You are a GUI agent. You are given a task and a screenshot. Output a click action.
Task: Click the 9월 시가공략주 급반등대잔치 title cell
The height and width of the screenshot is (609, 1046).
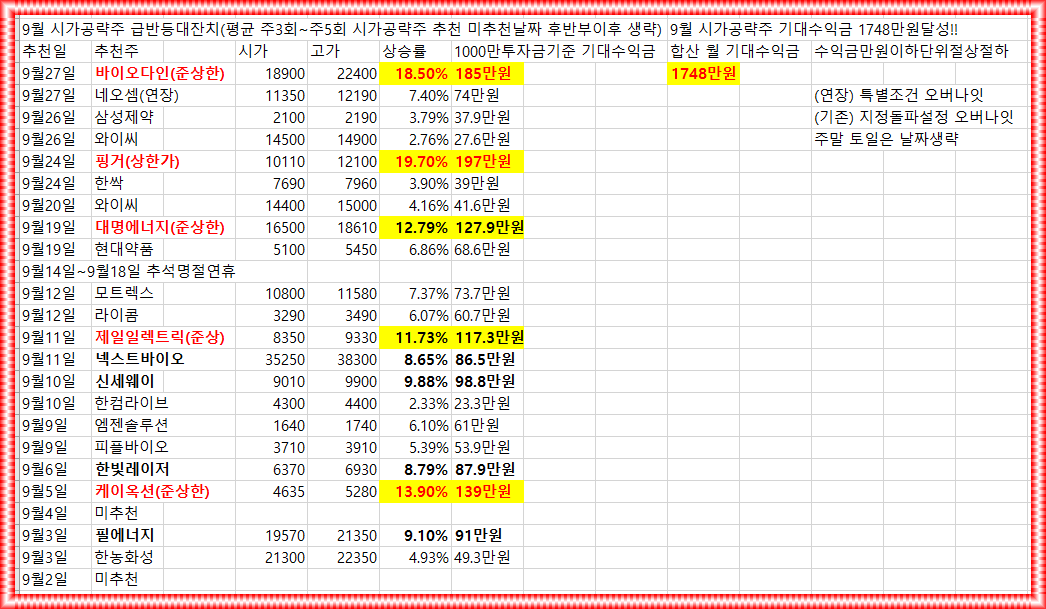tap(343, 30)
